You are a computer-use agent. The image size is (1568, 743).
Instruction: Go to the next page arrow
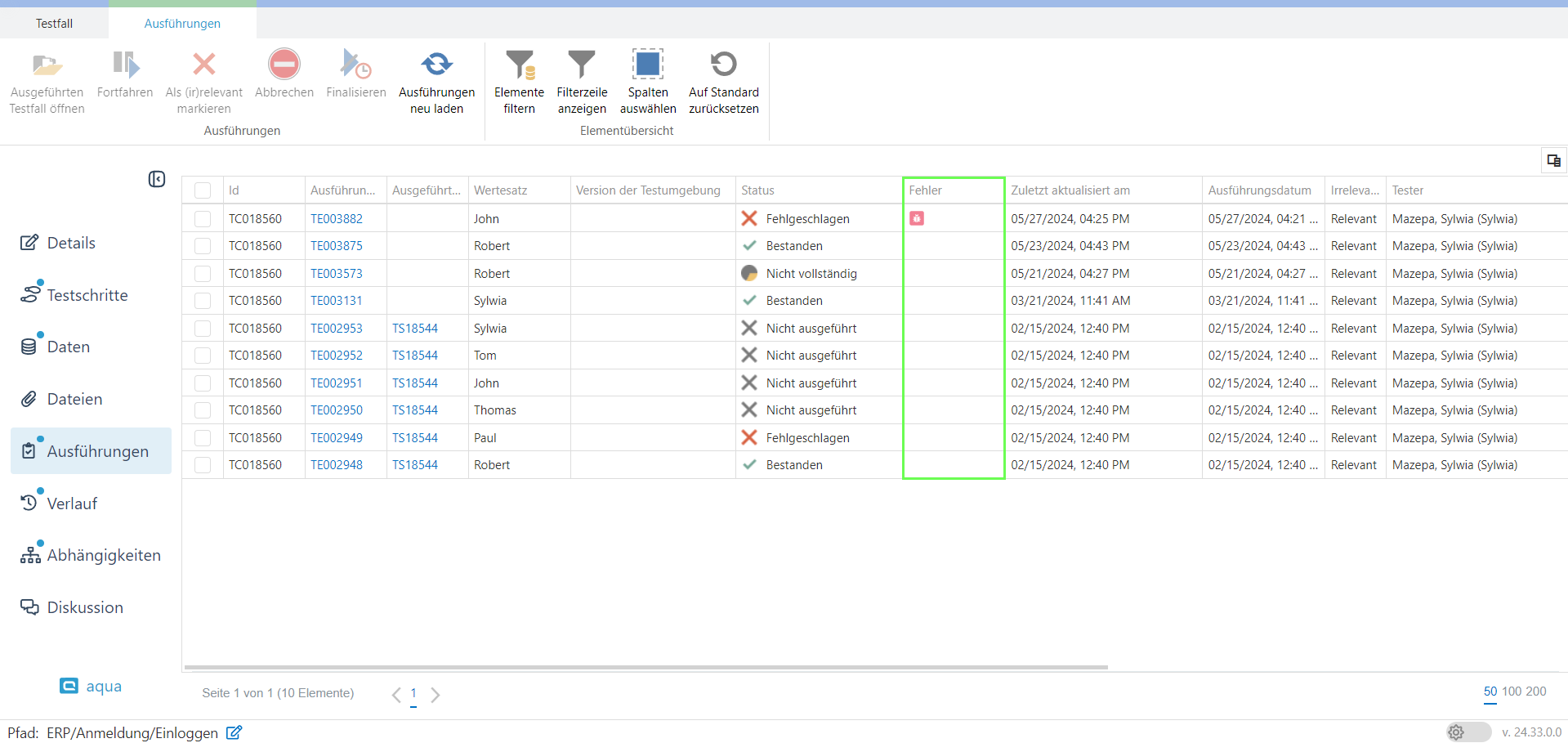click(436, 695)
